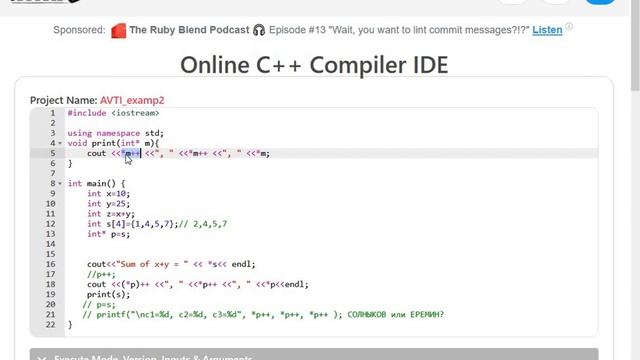Click the Ruby Blend Podcast red logo
Image resolution: width=640 pixels, height=360 pixels.
[x=118, y=31]
